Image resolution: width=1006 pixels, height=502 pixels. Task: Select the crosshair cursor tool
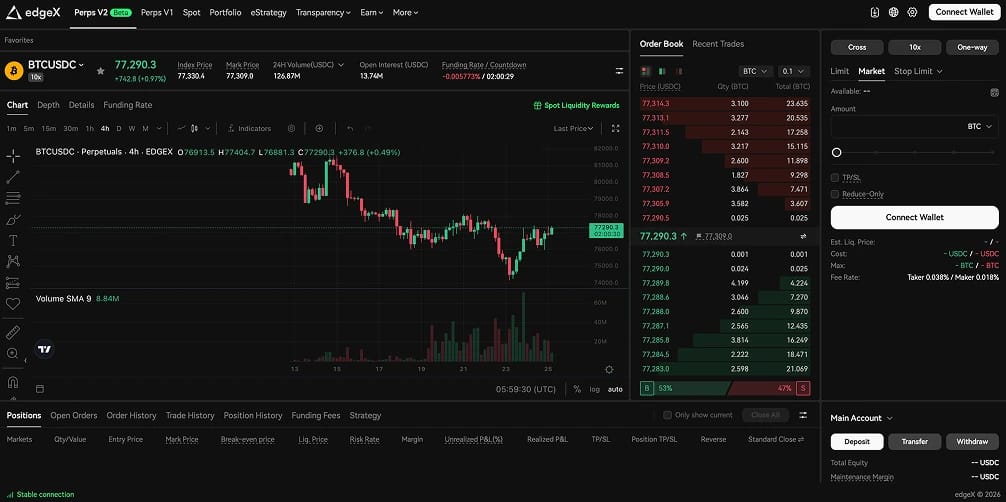[13, 156]
